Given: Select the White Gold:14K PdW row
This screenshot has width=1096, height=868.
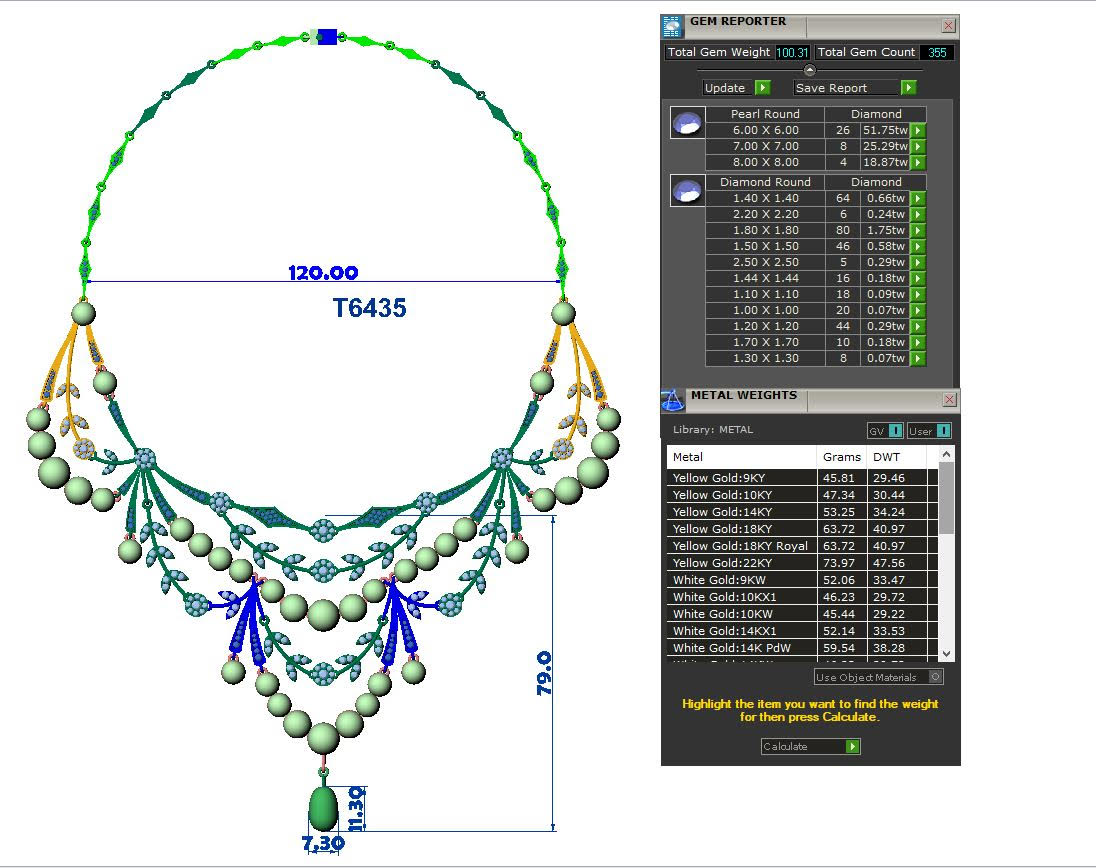Looking at the screenshot, I should click(740, 648).
